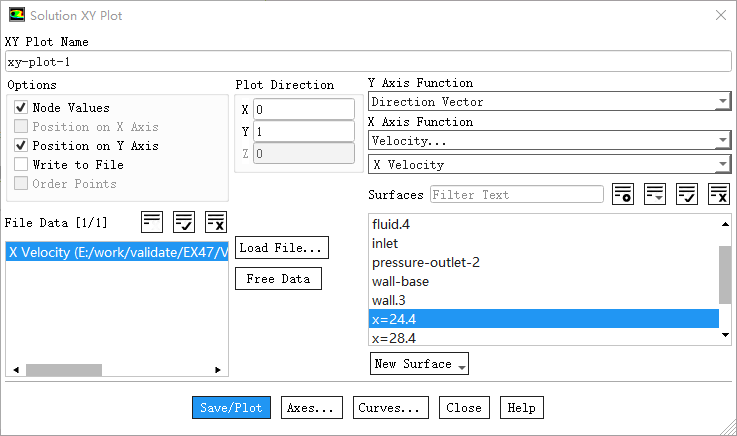Deselect all File Data entries icon
Image resolution: width=737 pixels, height=436 pixels.
click(216, 221)
